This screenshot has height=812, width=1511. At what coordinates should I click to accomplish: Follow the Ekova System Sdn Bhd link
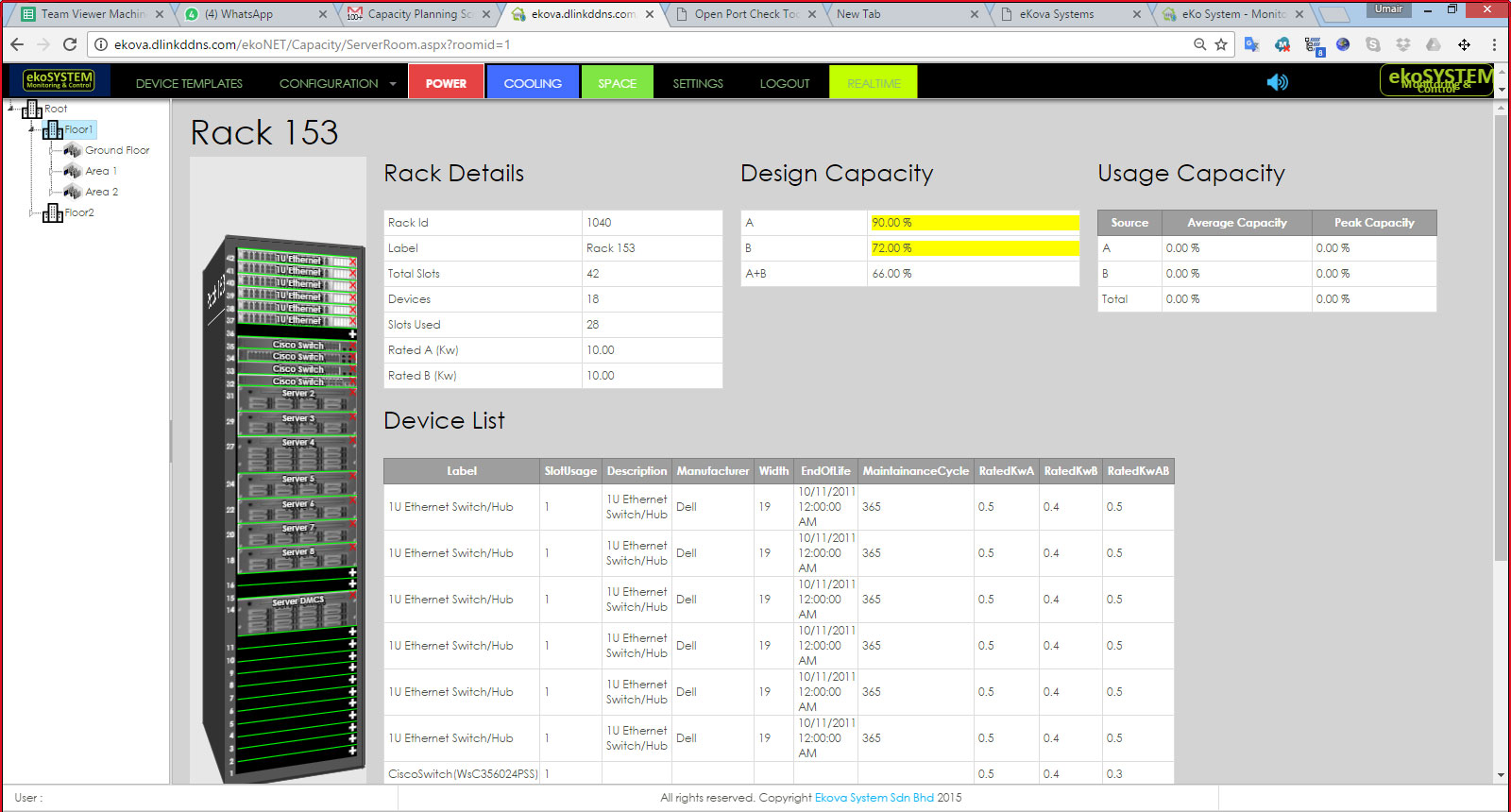coord(874,798)
